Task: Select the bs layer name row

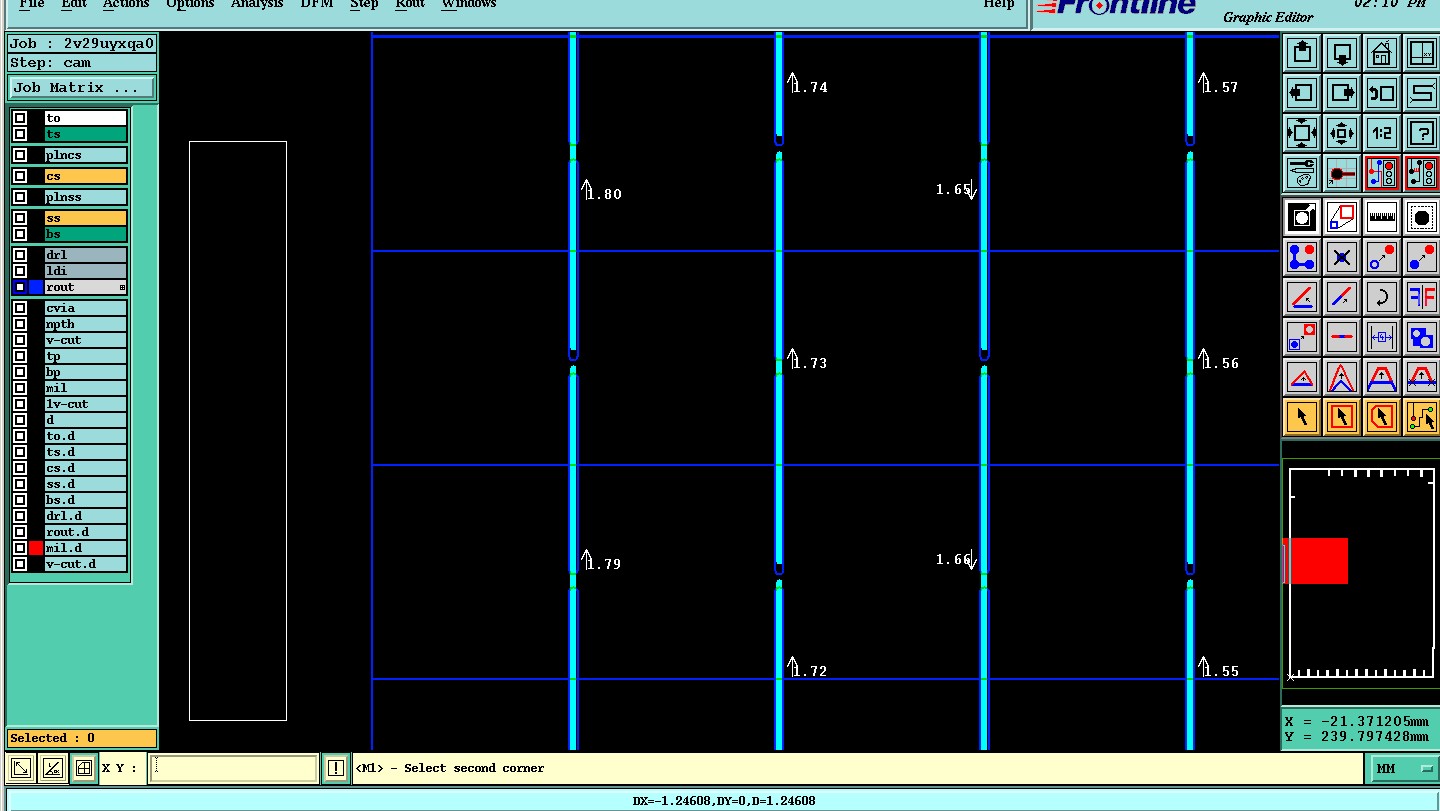Action: (x=86, y=234)
